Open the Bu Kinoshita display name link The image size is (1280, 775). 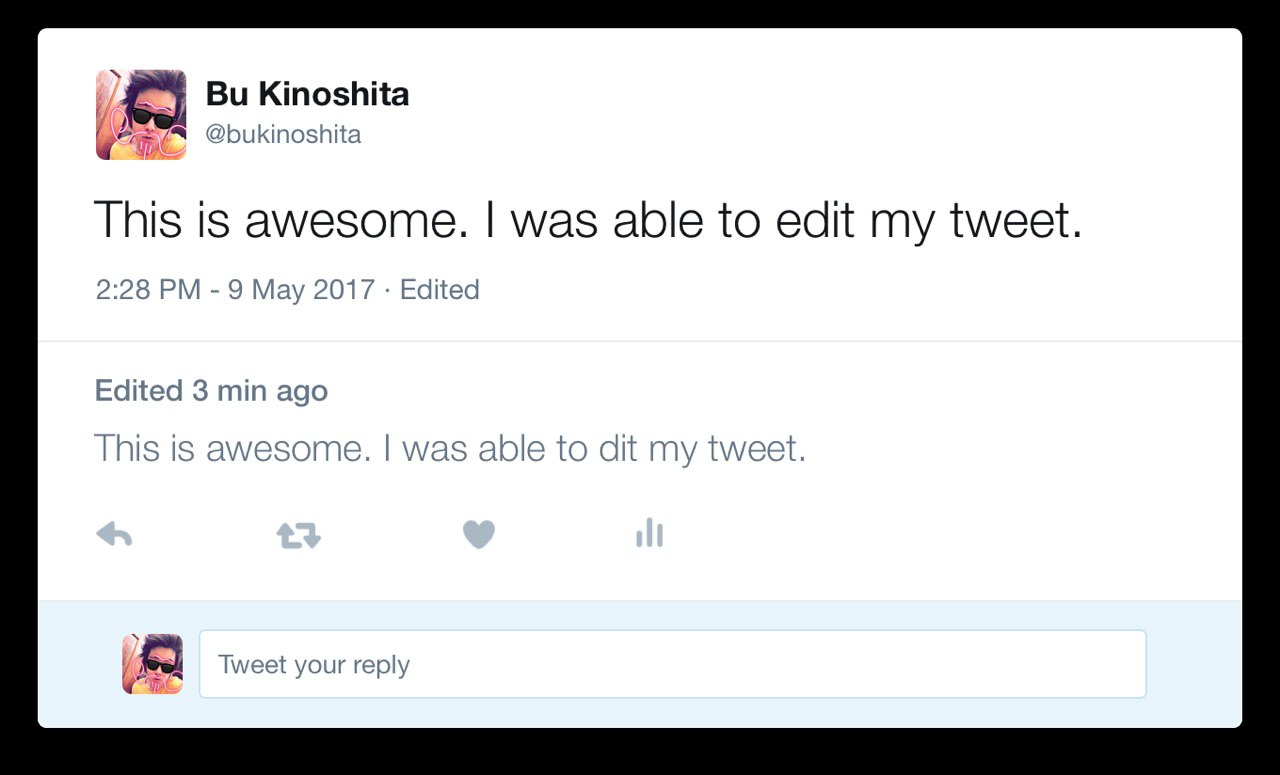pyautogui.click(x=307, y=94)
